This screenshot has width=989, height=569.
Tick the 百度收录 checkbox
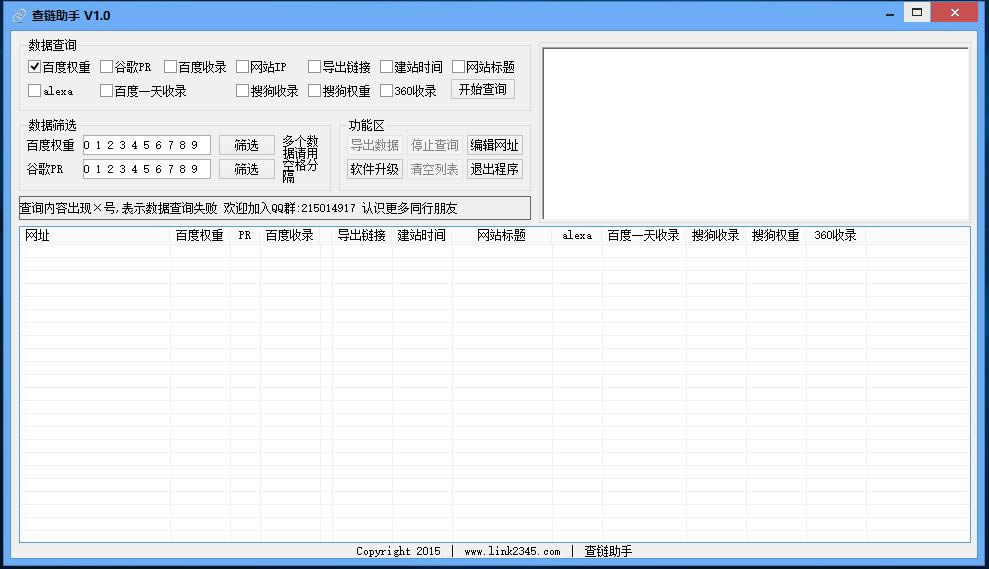point(171,67)
